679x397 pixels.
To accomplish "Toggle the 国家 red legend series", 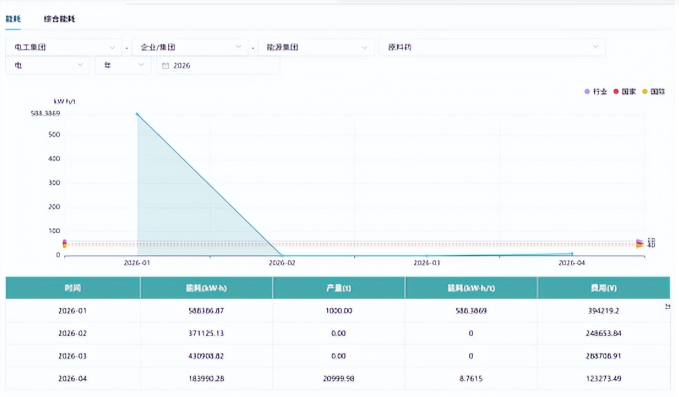I will click(x=624, y=91).
